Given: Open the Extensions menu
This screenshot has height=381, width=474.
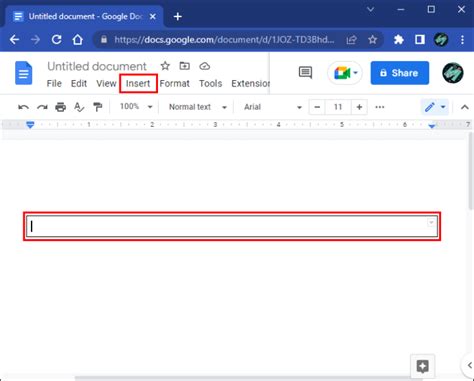Looking at the screenshot, I should [x=250, y=83].
